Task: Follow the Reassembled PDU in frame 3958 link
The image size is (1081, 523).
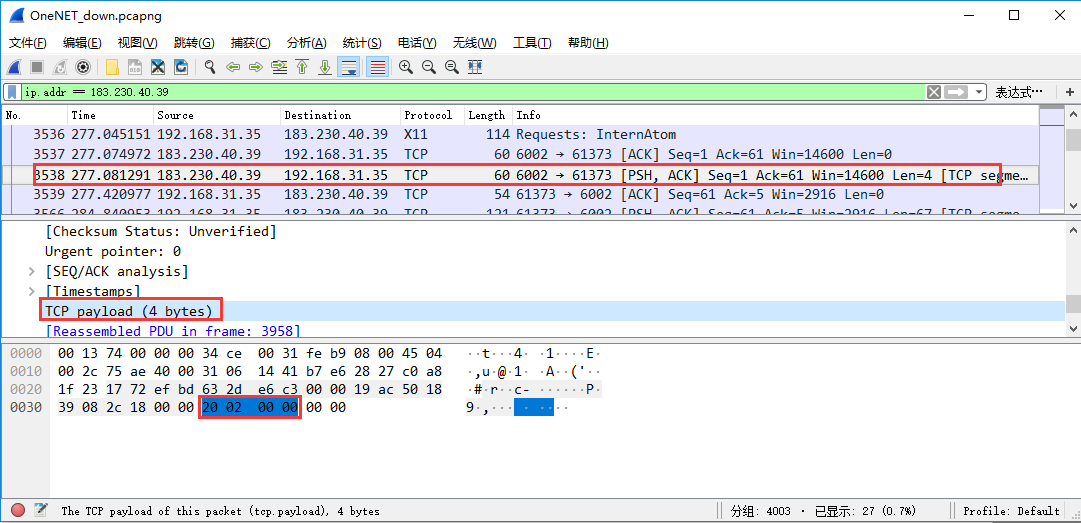Action: pos(172,331)
